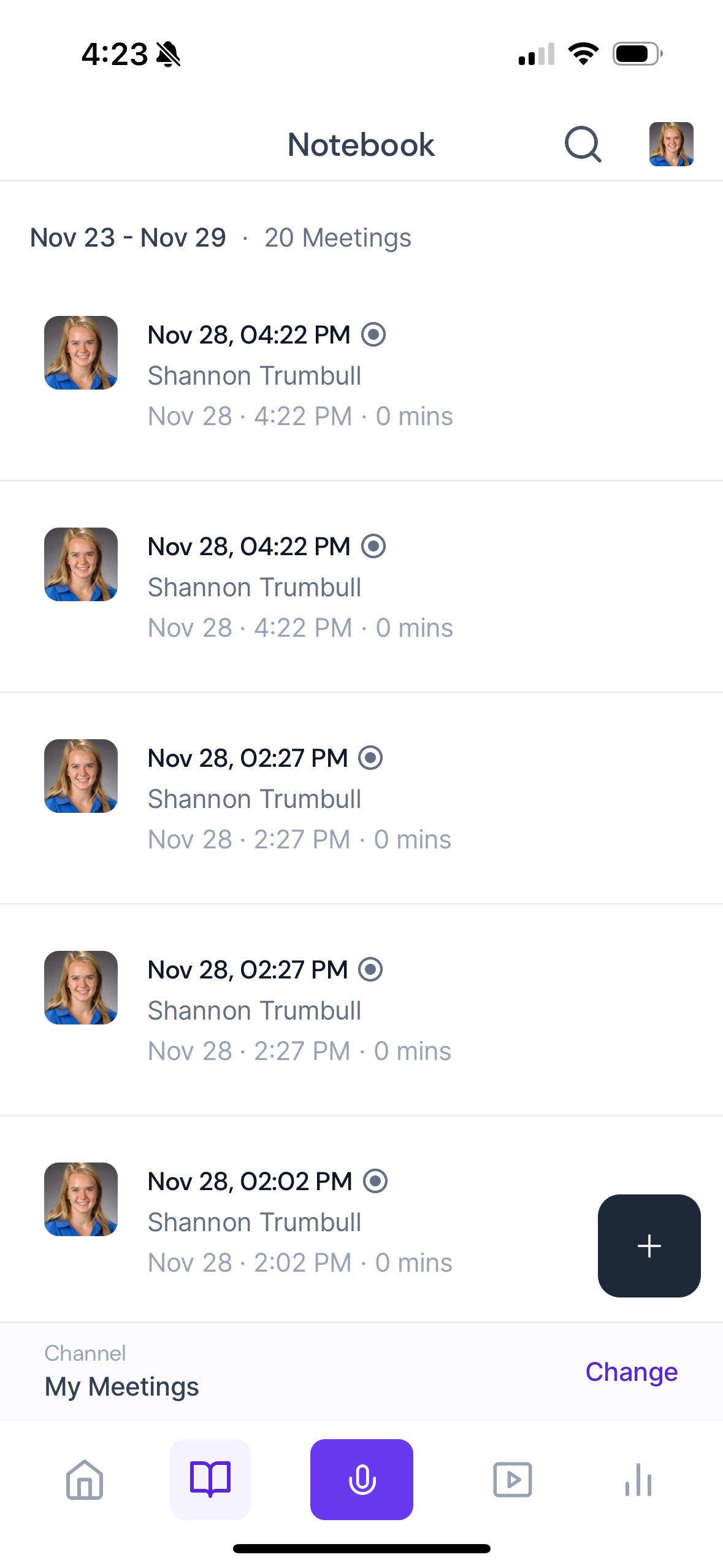This screenshot has height=1568, width=723.
Task: Open the first Nov 28, 04:22 PM meeting
Action: pyautogui.click(x=249, y=335)
